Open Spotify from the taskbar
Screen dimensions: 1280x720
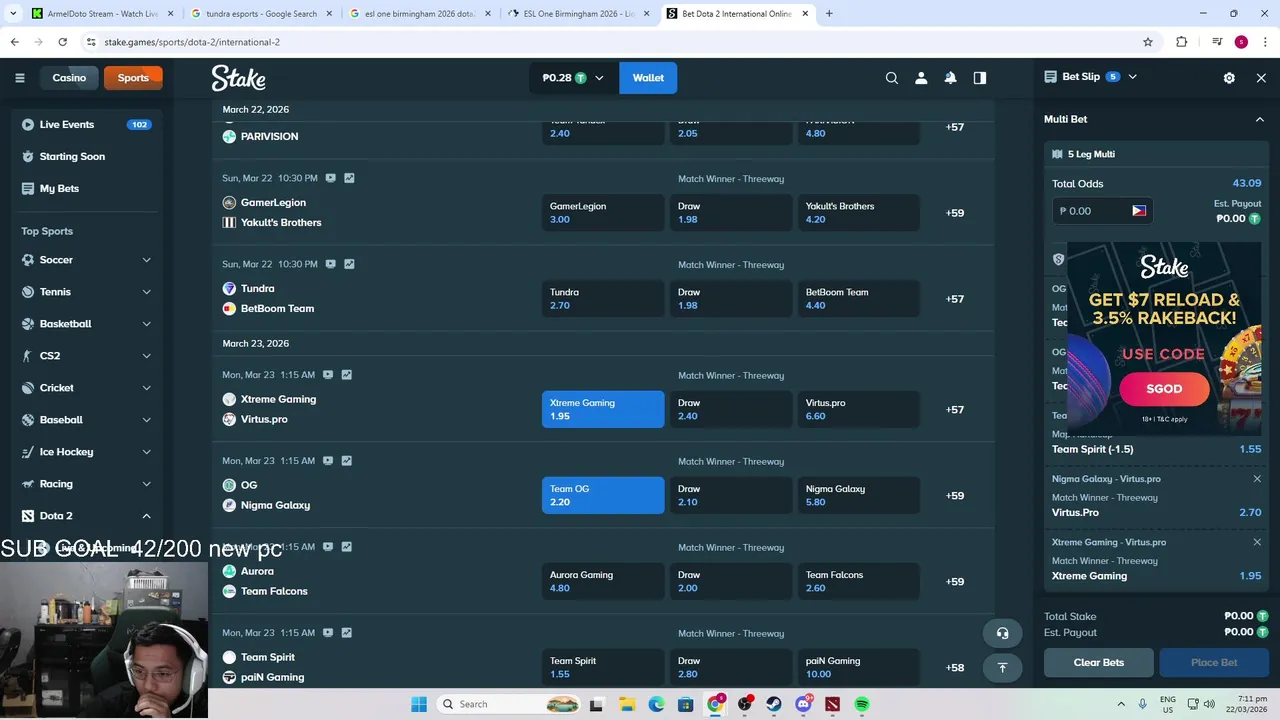click(x=862, y=704)
